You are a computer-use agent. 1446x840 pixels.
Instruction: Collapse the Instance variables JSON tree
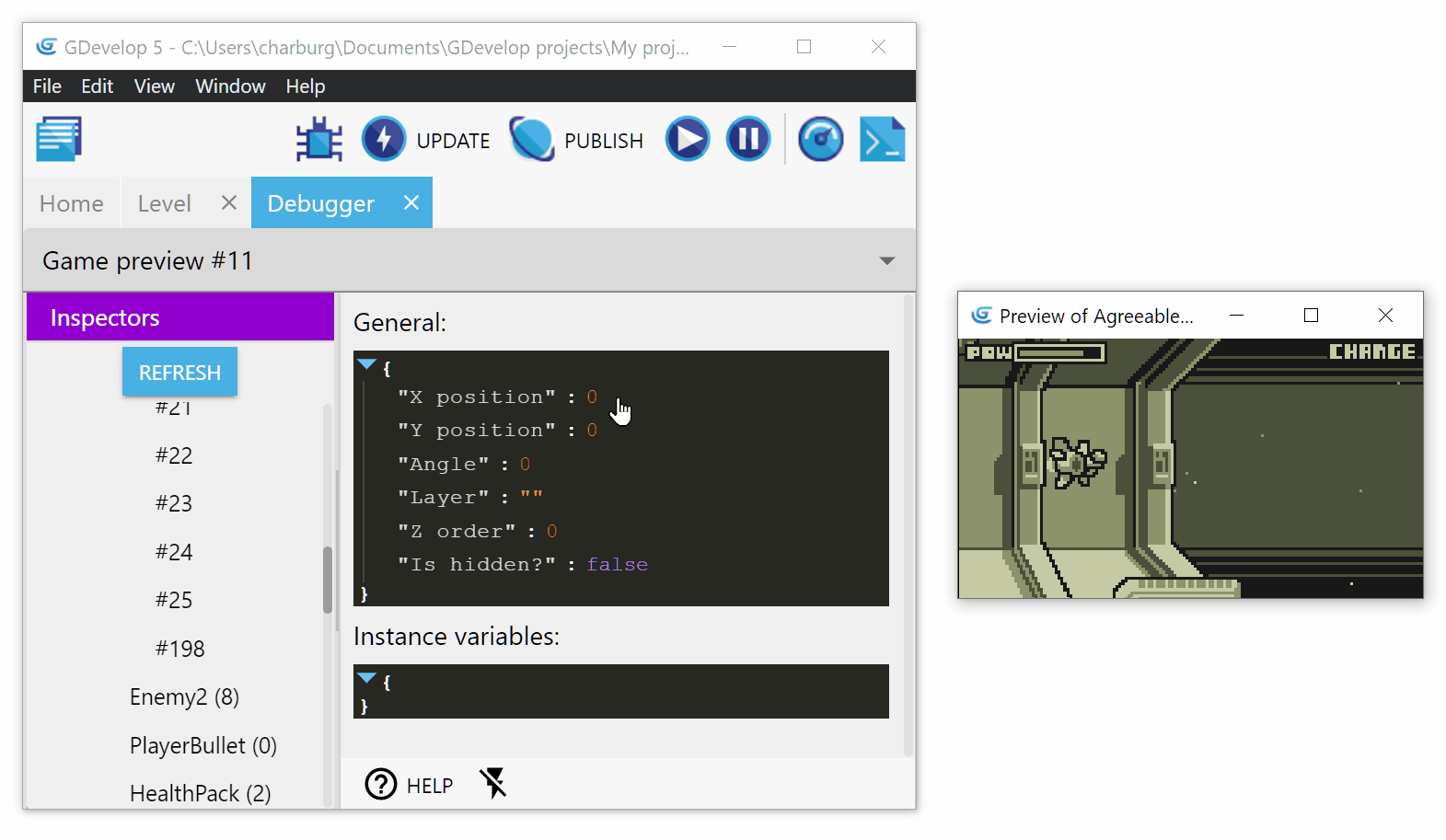point(367,678)
